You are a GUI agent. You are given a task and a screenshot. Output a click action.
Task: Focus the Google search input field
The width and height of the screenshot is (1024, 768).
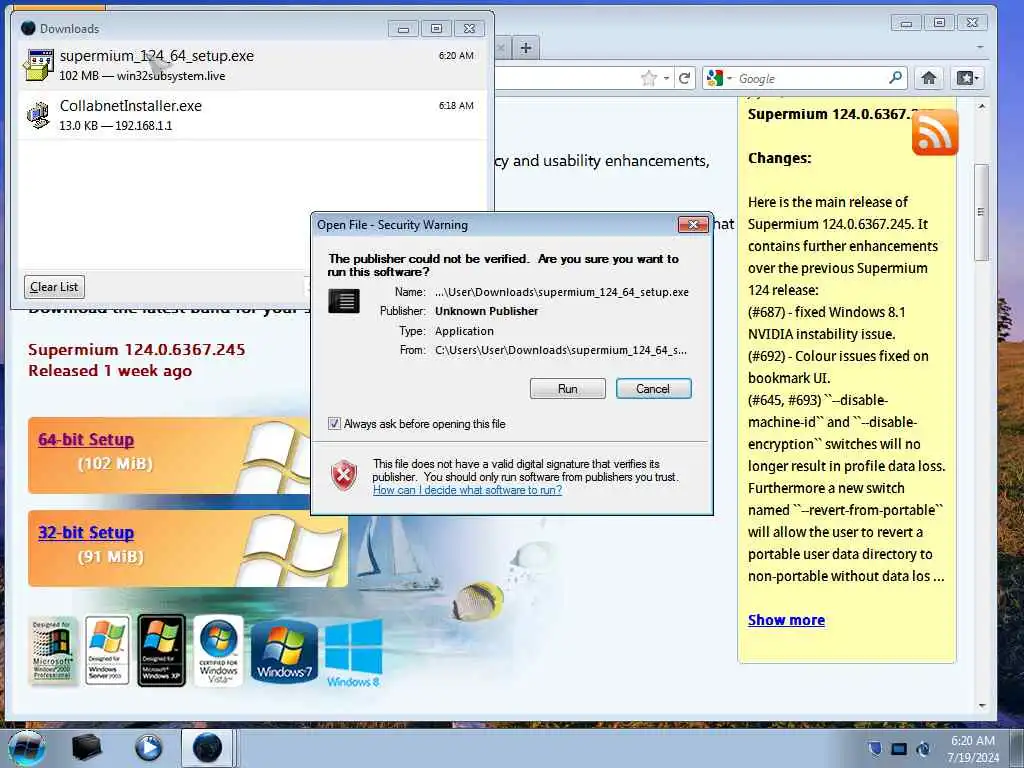(812, 78)
